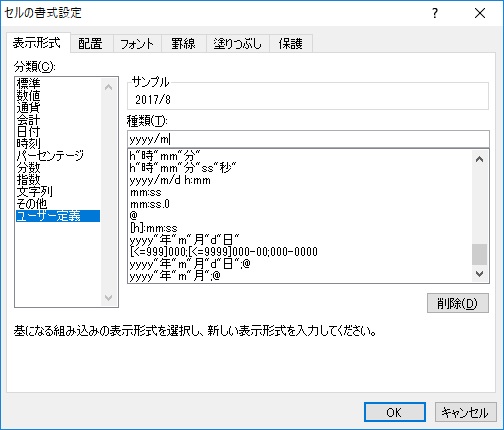Pick format yyyy"年"m"月"d"日"

tap(299, 240)
